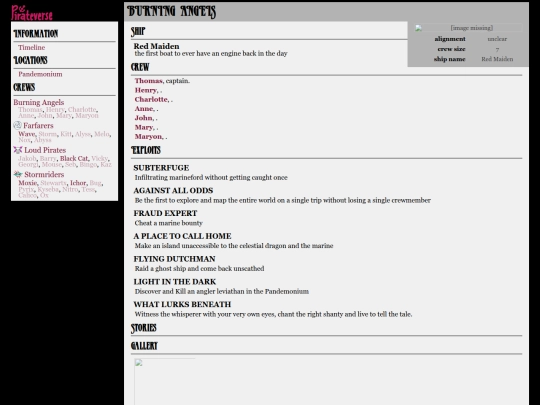Open Pyrix under Stormriders

pyautogui.click(x=26, y=189)
